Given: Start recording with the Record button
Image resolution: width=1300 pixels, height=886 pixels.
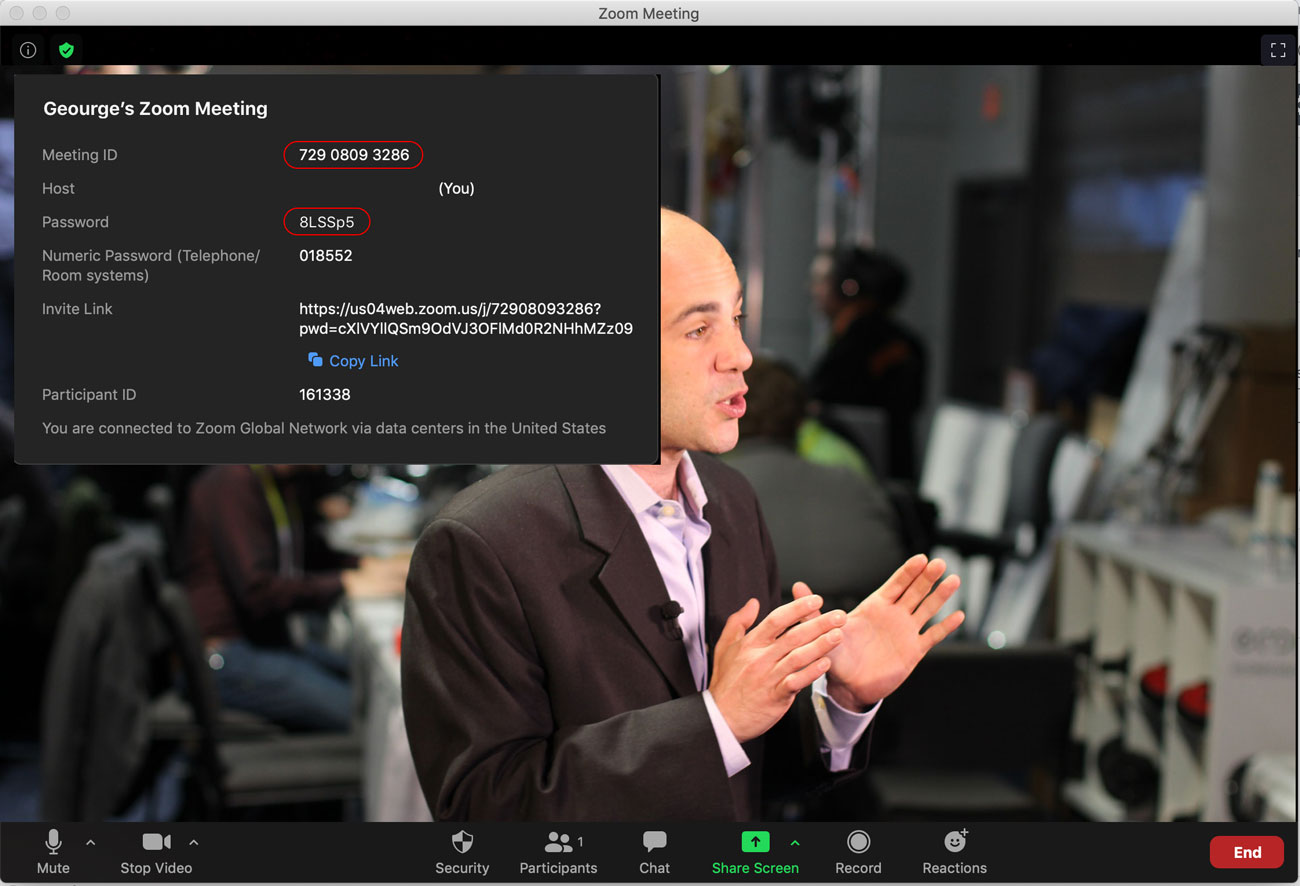Looking at the screenshot, I should 858,853.
